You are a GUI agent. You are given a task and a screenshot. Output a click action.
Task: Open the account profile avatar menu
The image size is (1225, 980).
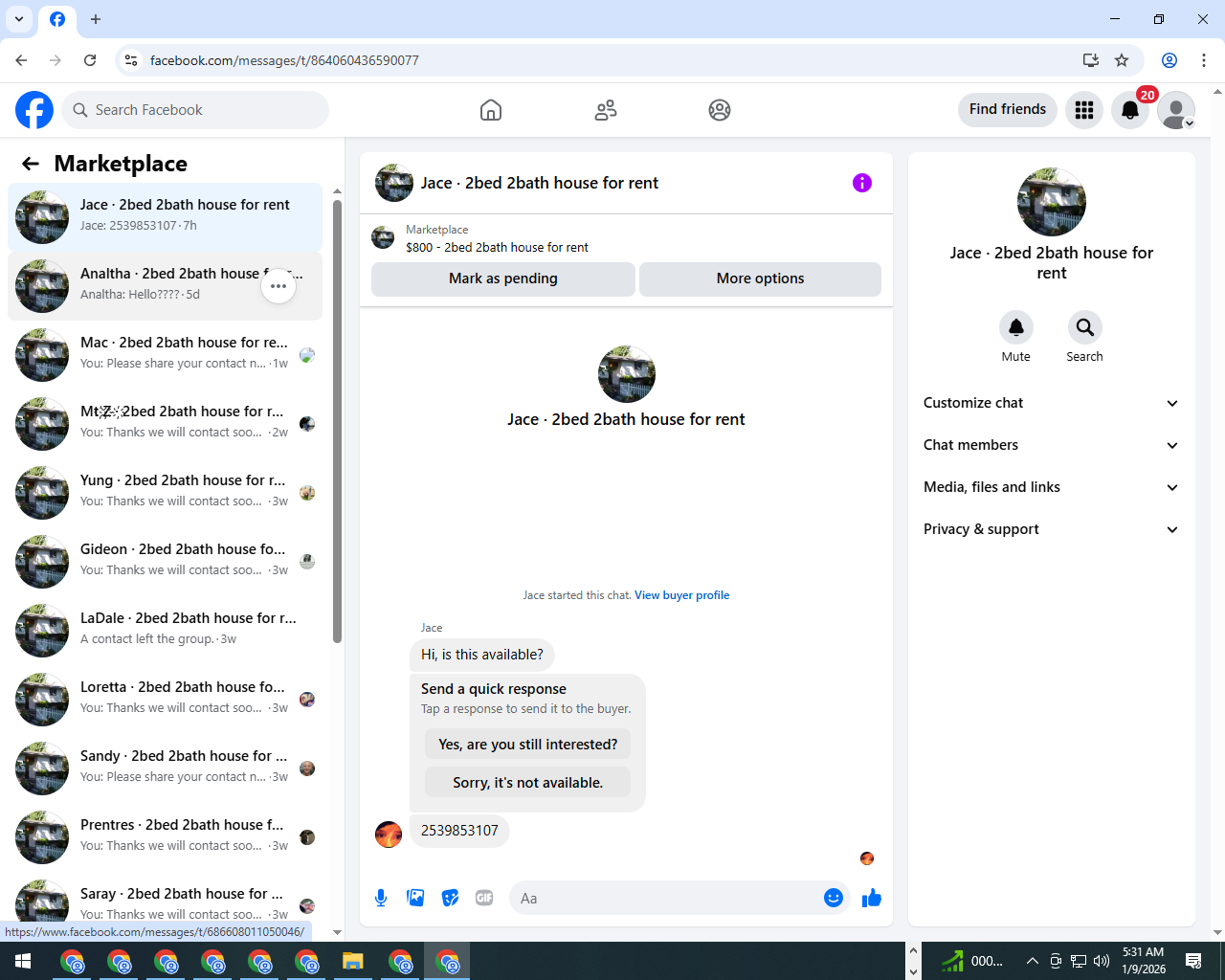tap(1176, 110)
